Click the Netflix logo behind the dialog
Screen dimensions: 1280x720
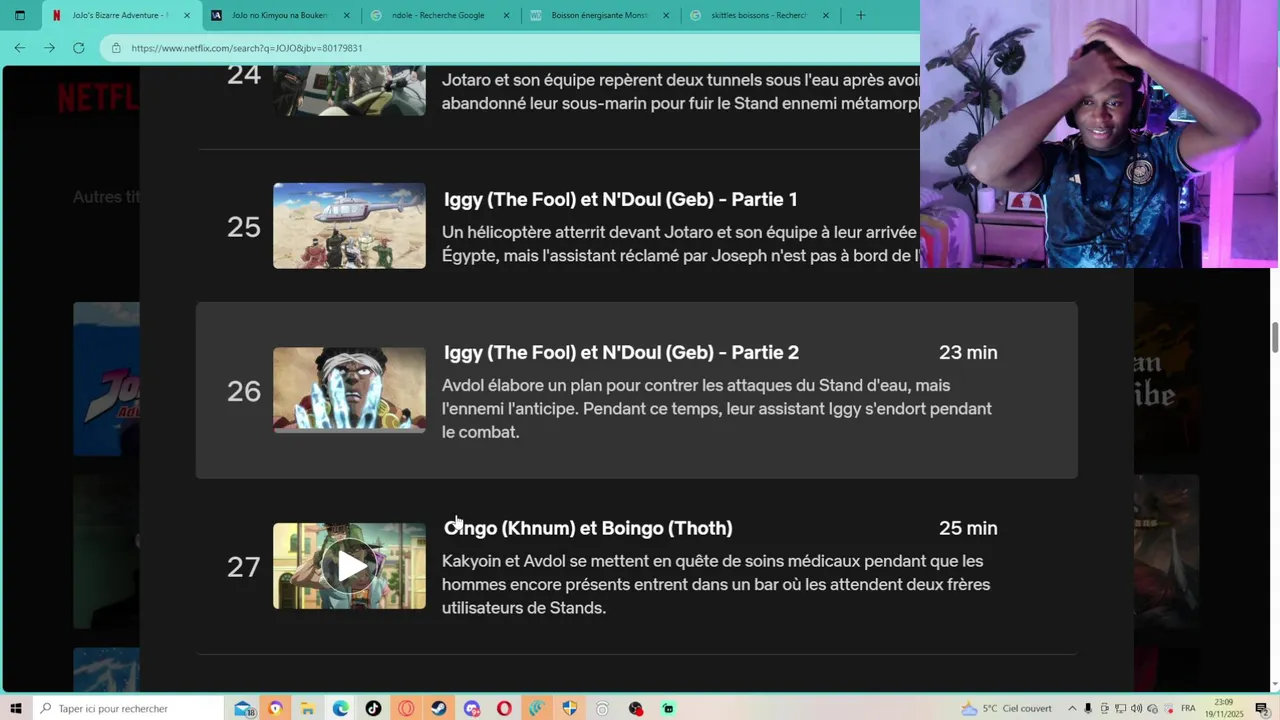click(x=98, y=98)
